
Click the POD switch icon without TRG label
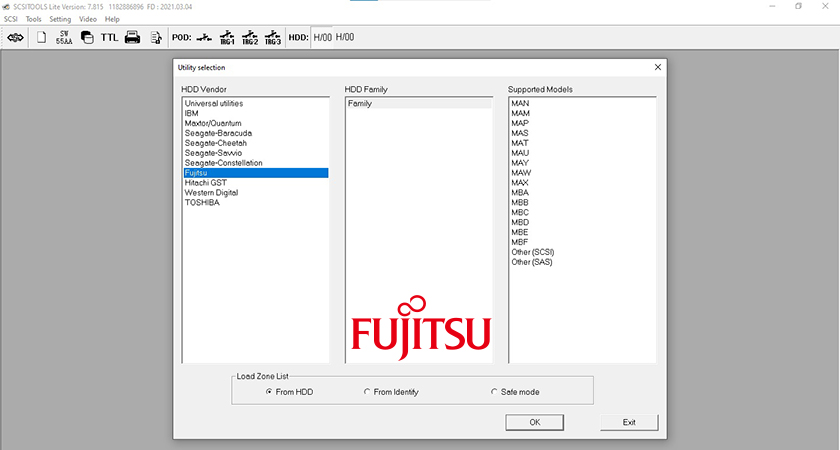pyautogui.click(x=204, y=38)
